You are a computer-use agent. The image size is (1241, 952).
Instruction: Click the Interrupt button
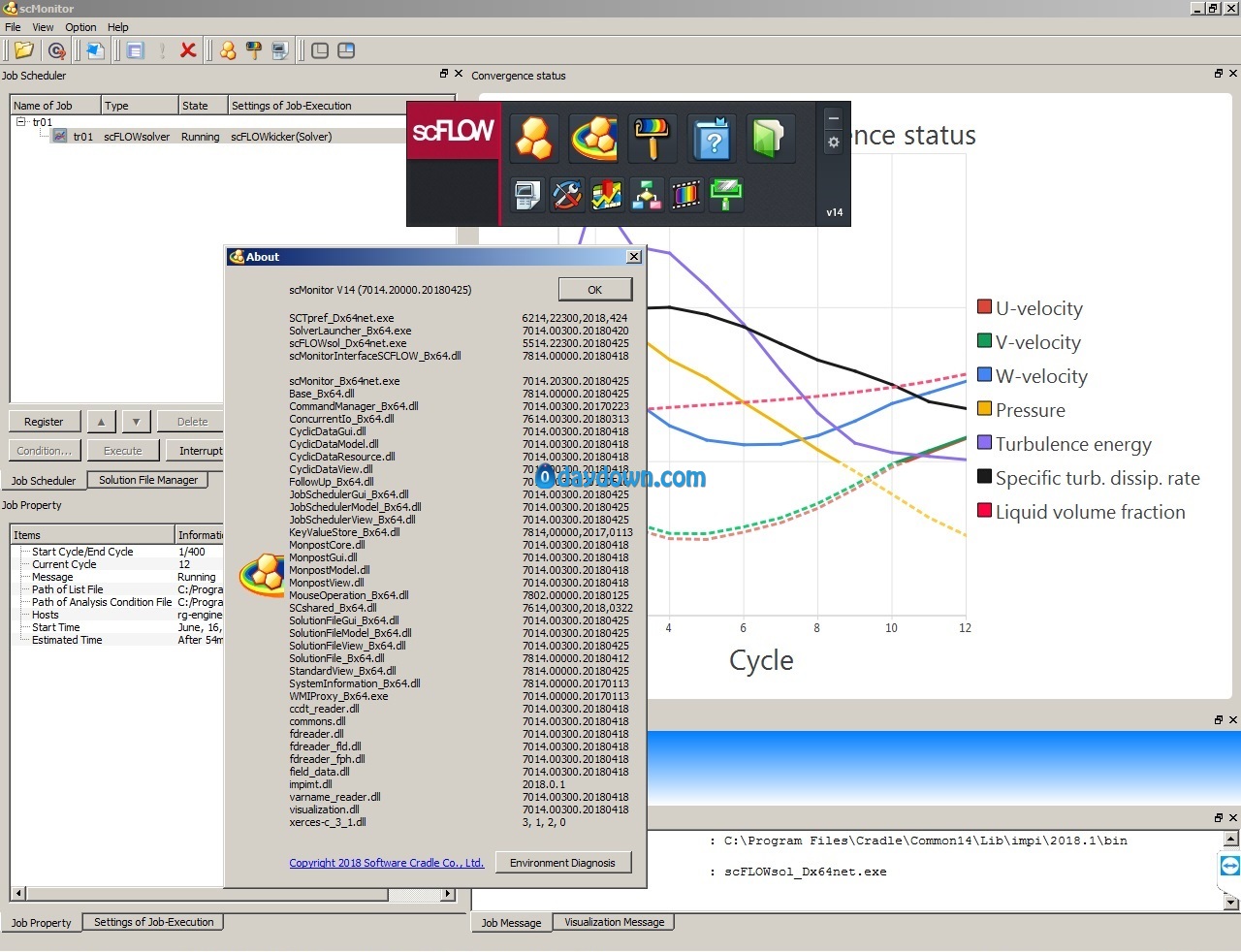click(x=197, y=451)
